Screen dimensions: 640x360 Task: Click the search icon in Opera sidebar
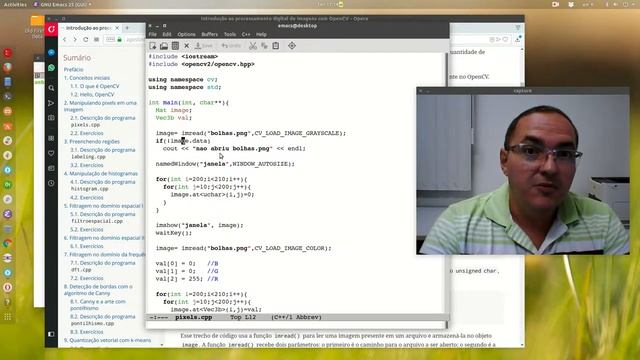click(x=51, y=88)
